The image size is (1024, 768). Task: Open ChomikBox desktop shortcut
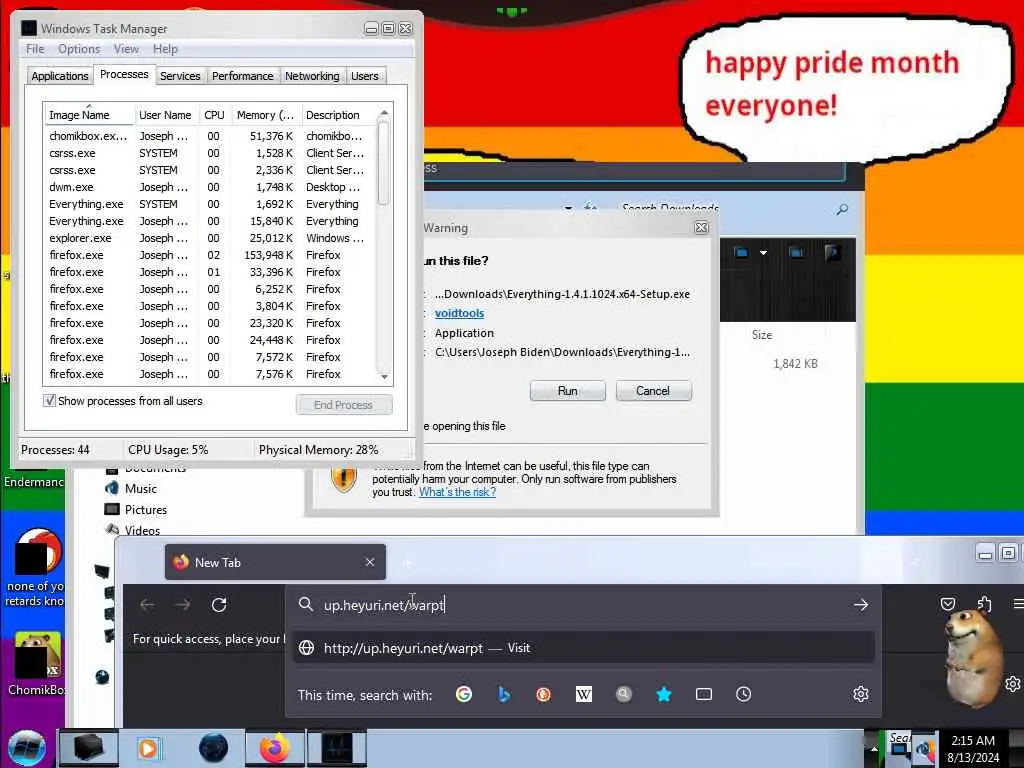(35, 665)
